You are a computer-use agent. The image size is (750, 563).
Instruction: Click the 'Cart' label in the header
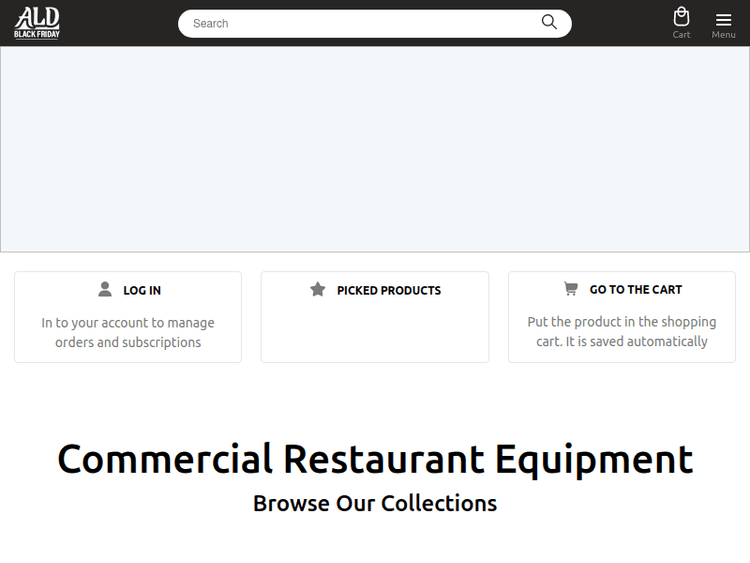(x=681, y=35)
